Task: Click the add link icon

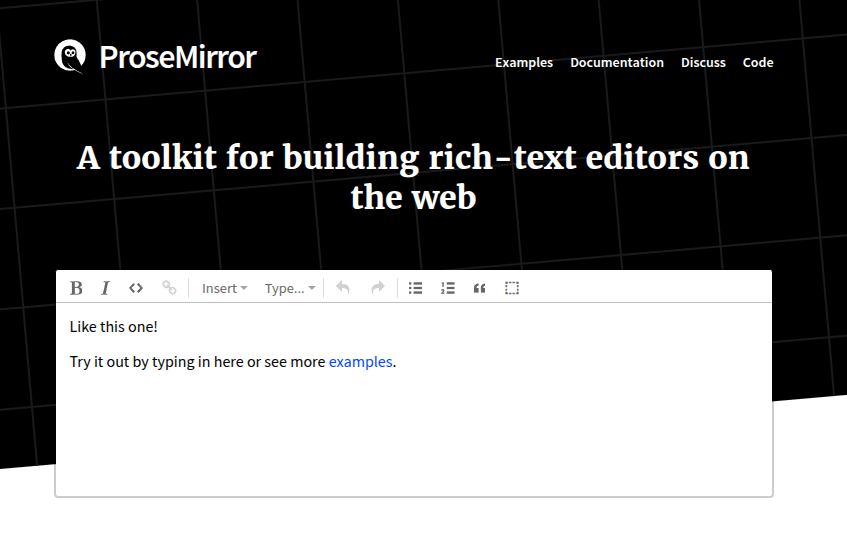Action: click(169, 288)
